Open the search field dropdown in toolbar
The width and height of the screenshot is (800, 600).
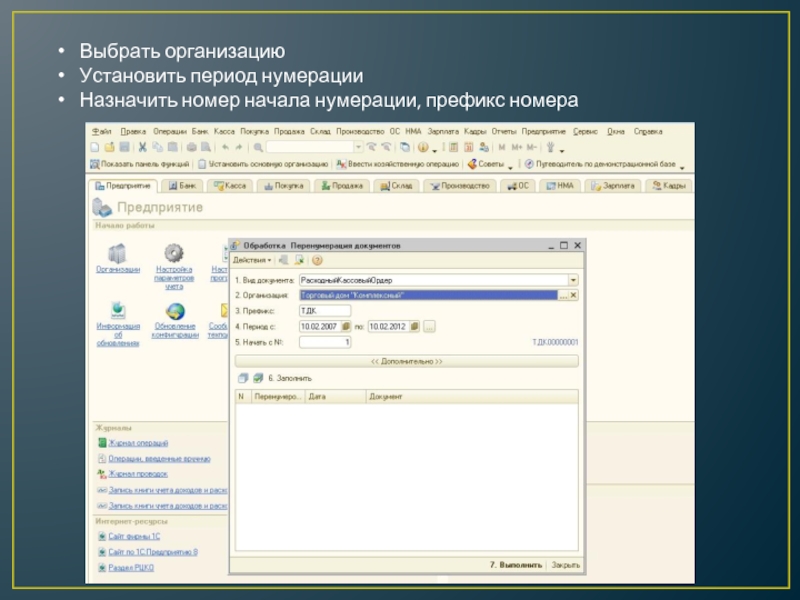[x=358, y=147]
